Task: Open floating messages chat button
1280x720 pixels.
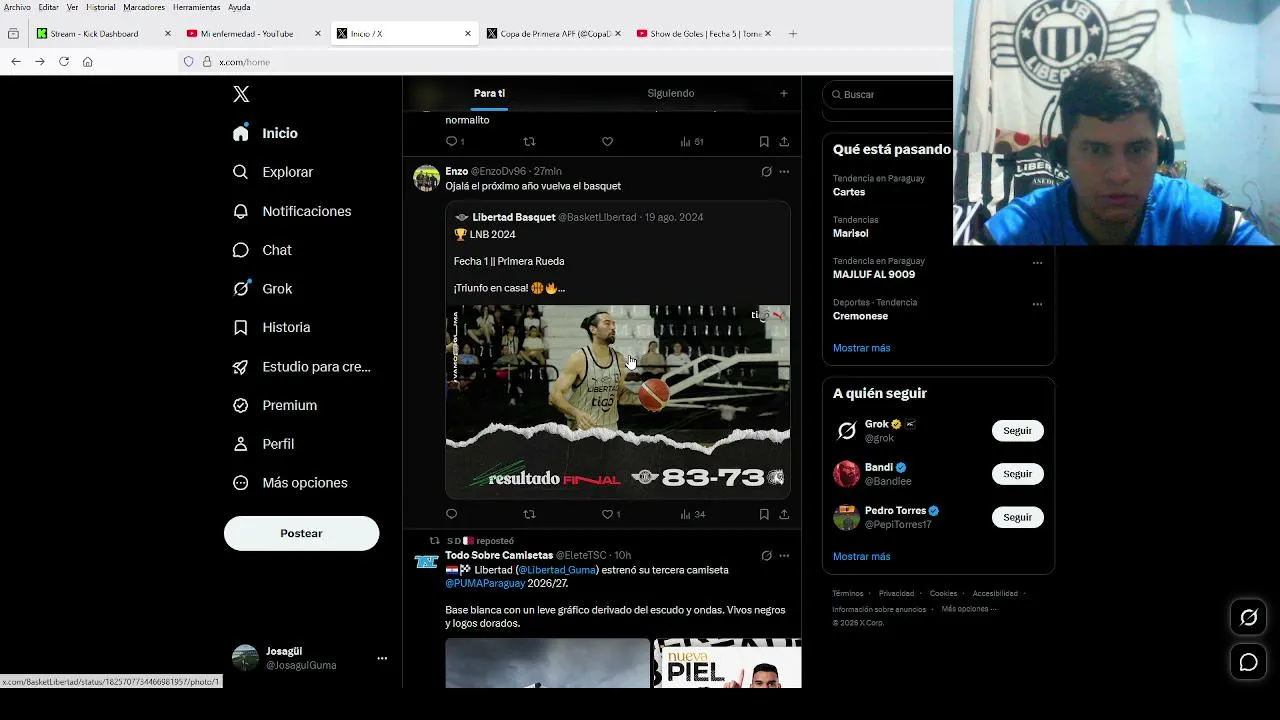Action: 1249,662
